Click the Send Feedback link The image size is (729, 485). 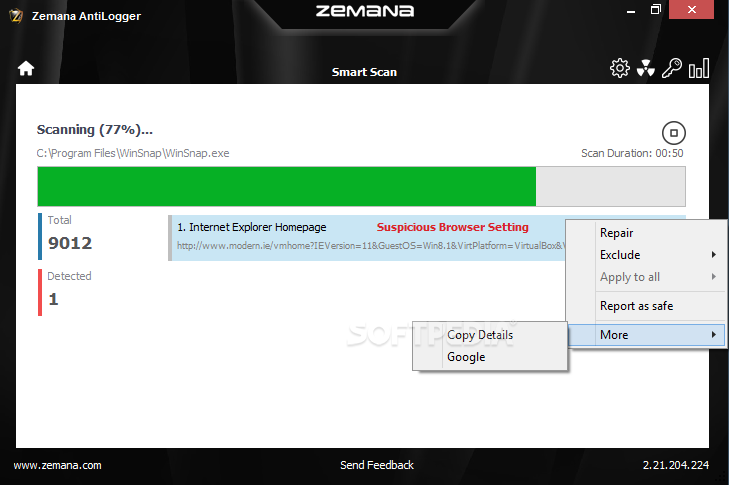(376, 465)
